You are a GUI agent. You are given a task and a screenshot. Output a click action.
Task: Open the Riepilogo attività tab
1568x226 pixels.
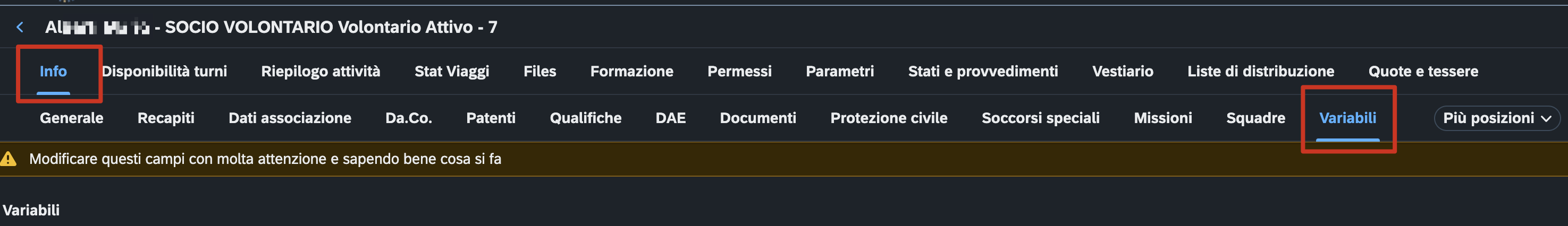click(320, 72)
